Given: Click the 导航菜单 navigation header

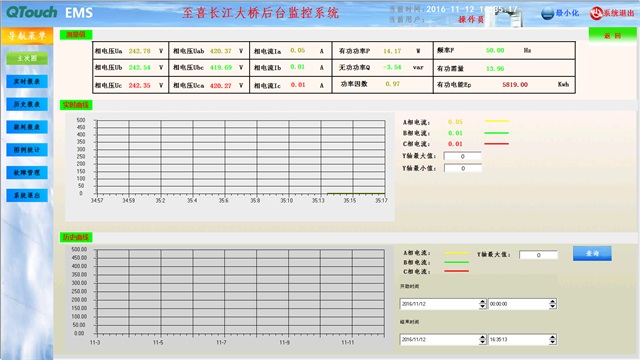Looking at the screenshot, I should point(27,36).
